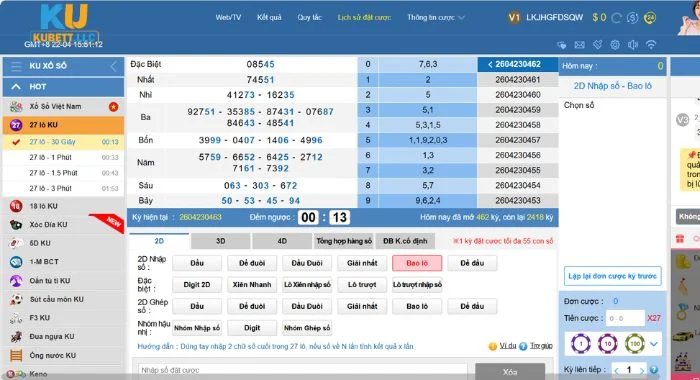Open F3 KU game
The image size is (700, 380).
click(63, 318)
